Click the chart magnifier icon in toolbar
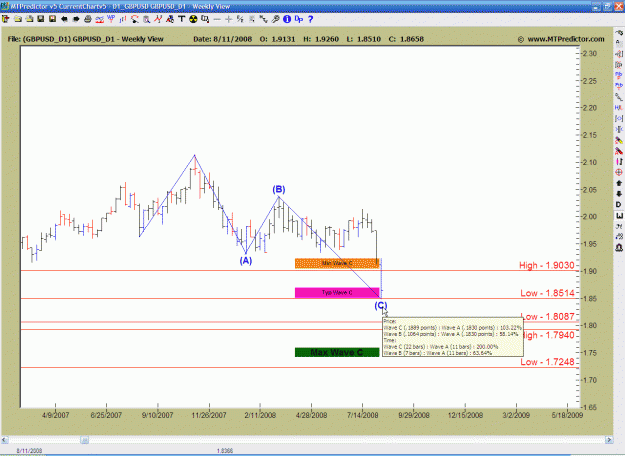 pos(146,19)
